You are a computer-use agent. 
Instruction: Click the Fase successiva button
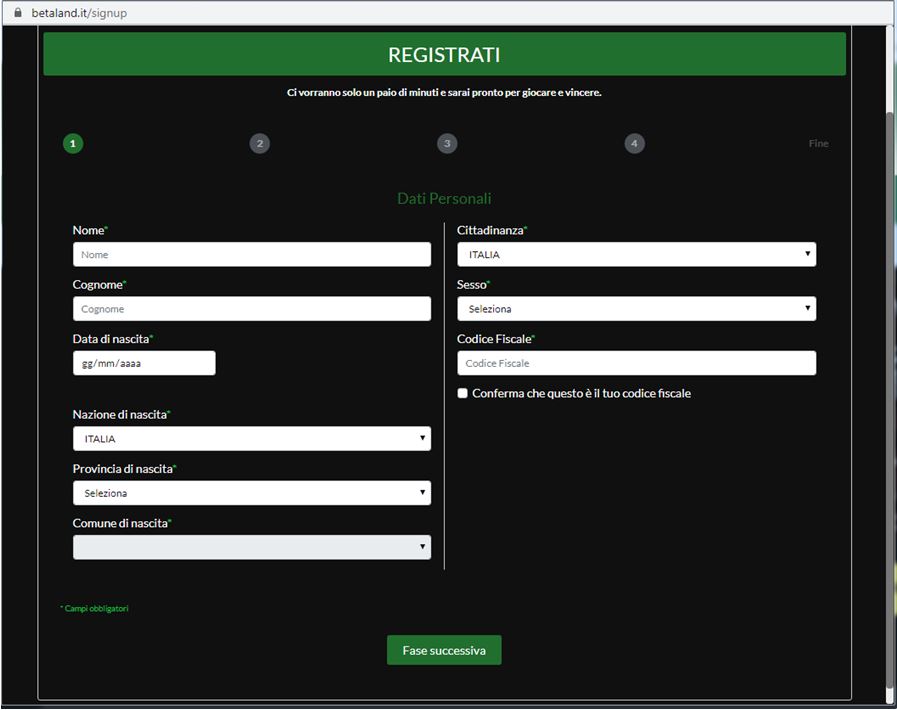(x=444, y=650)
